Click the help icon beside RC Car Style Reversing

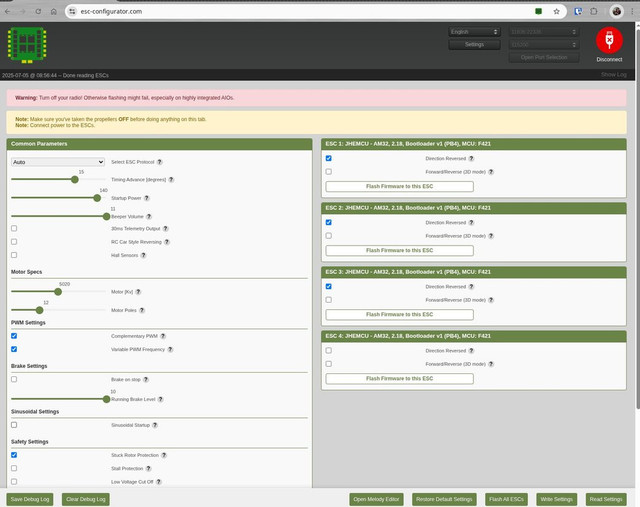(167, 242)
